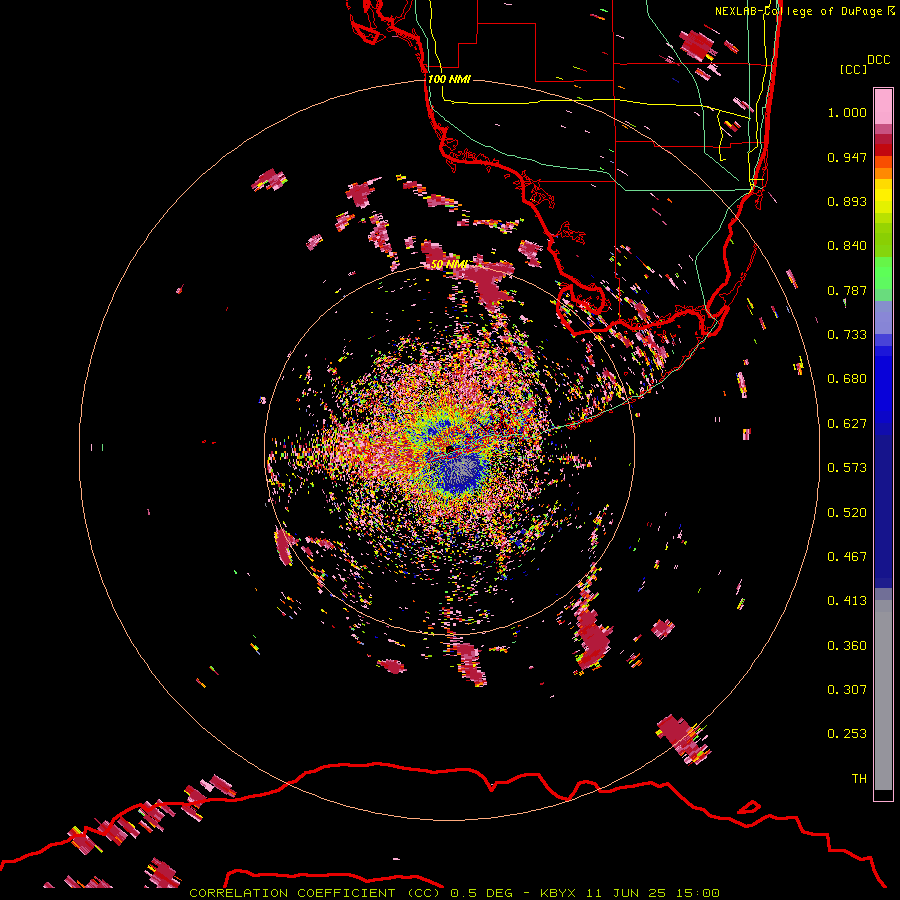The width and height of the screenshot is (900, 900).
Task: Click the 0.467 scale value
Action: coord(847,557)
